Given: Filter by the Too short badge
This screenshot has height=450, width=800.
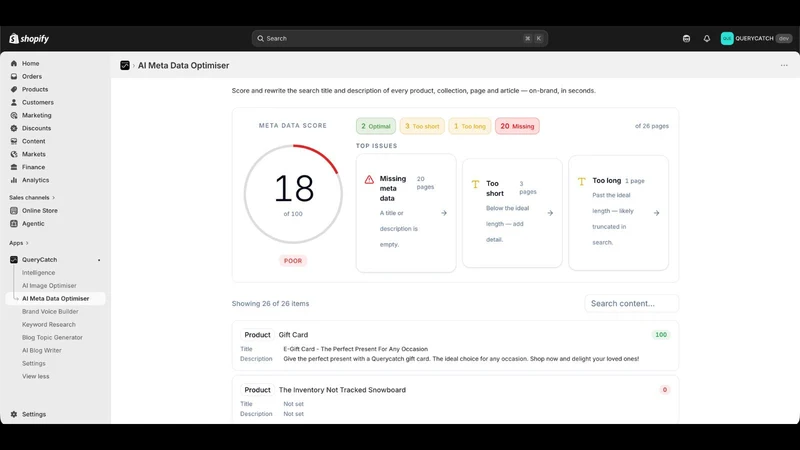Looking at the screenshot, I should click(x=422, y=126).
